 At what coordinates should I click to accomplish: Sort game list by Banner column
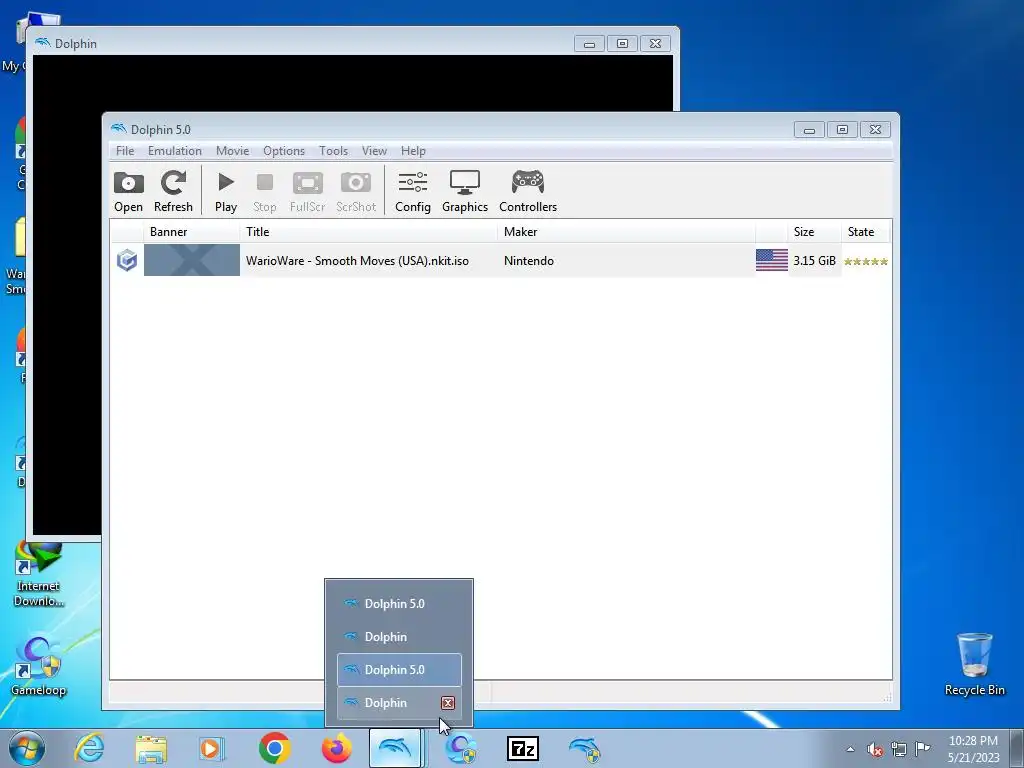[191, 232]
